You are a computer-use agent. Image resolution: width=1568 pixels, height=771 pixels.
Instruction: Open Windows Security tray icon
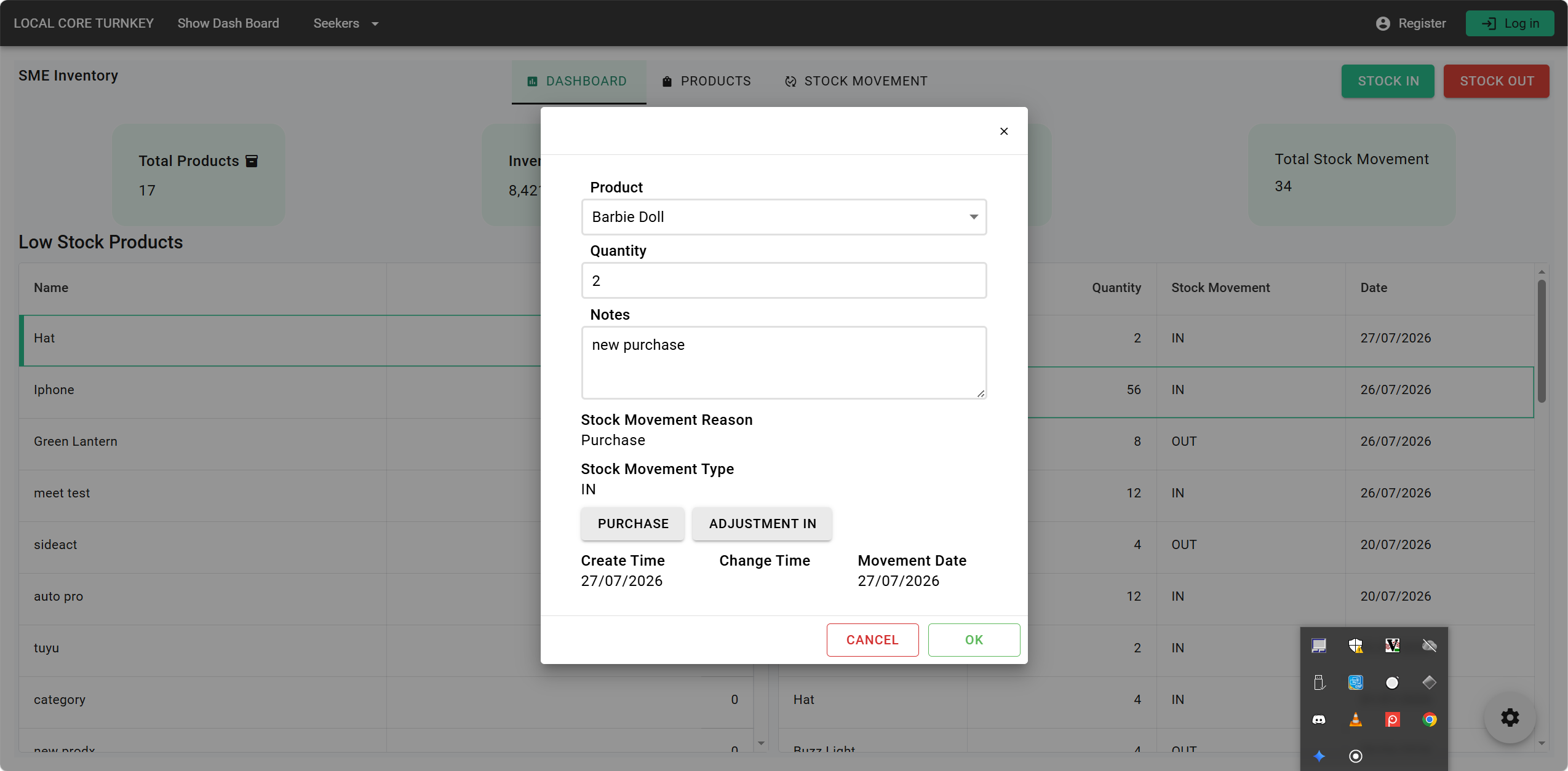click(x=1355, y=646)
